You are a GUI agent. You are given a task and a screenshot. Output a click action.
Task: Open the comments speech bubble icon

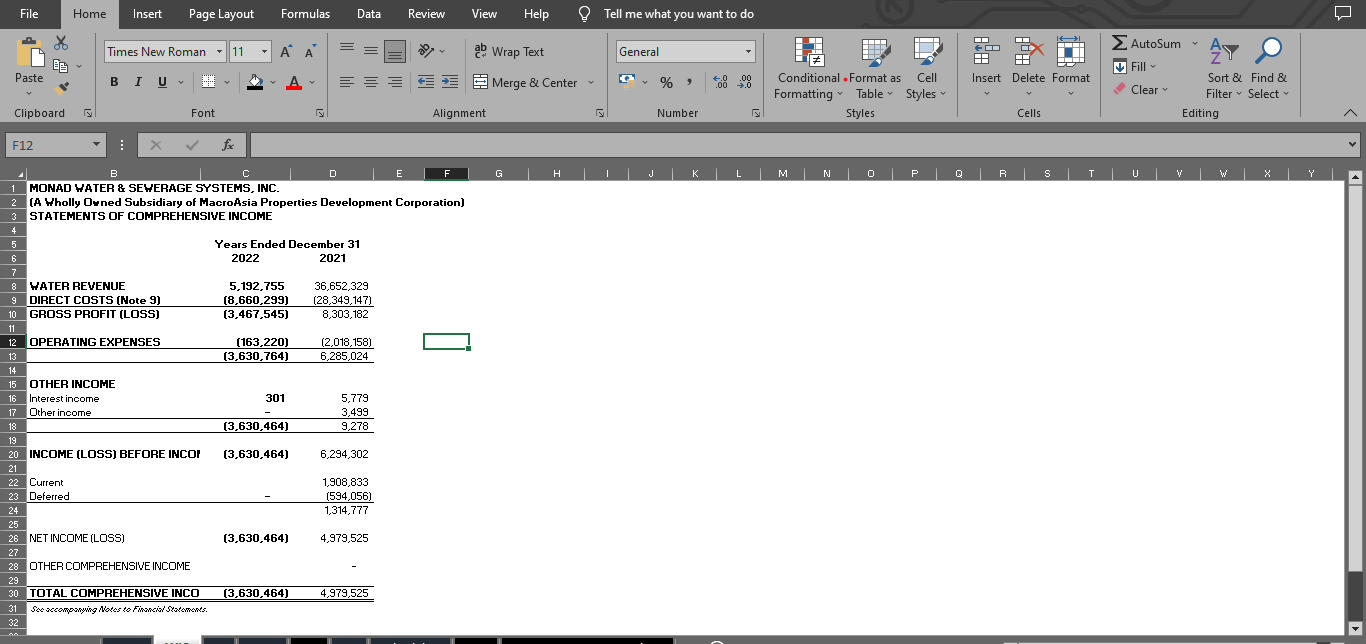coord(1342,14)
